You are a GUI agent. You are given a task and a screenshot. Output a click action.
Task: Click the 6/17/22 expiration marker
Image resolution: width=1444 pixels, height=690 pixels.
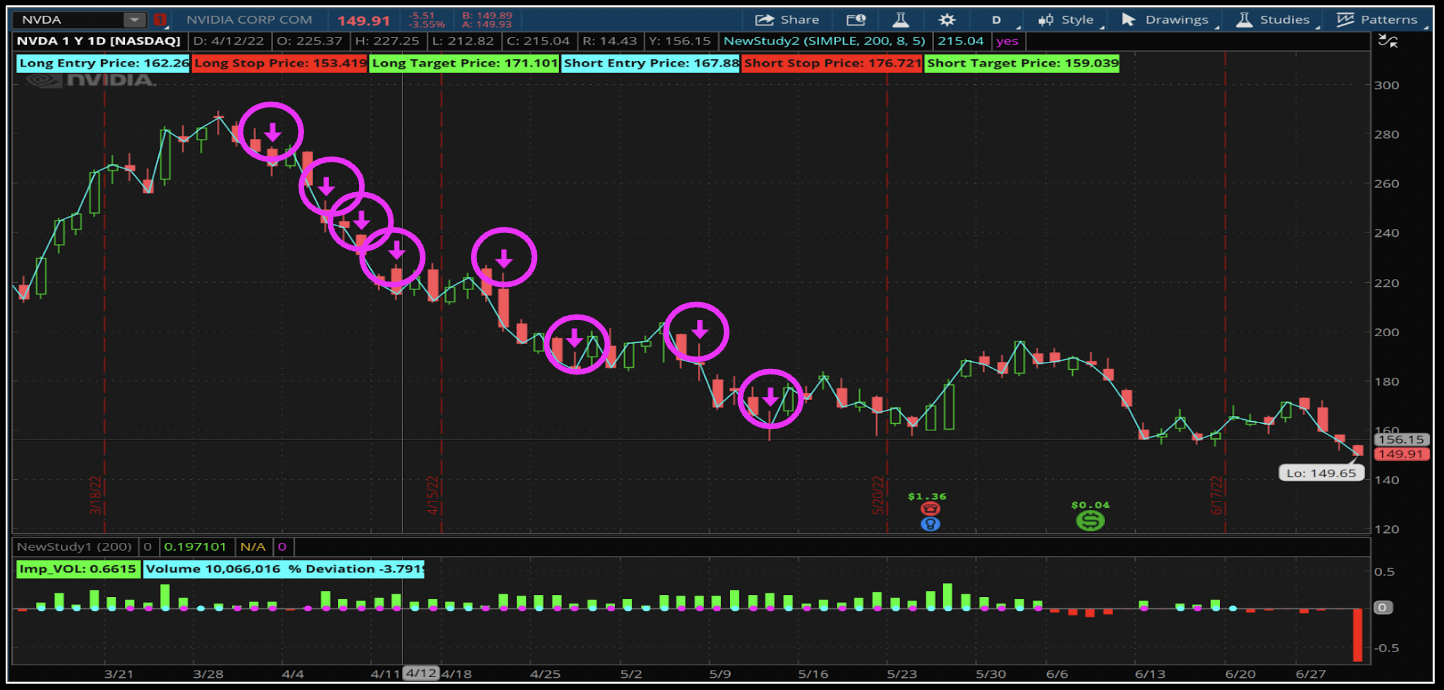[1219, 494]
